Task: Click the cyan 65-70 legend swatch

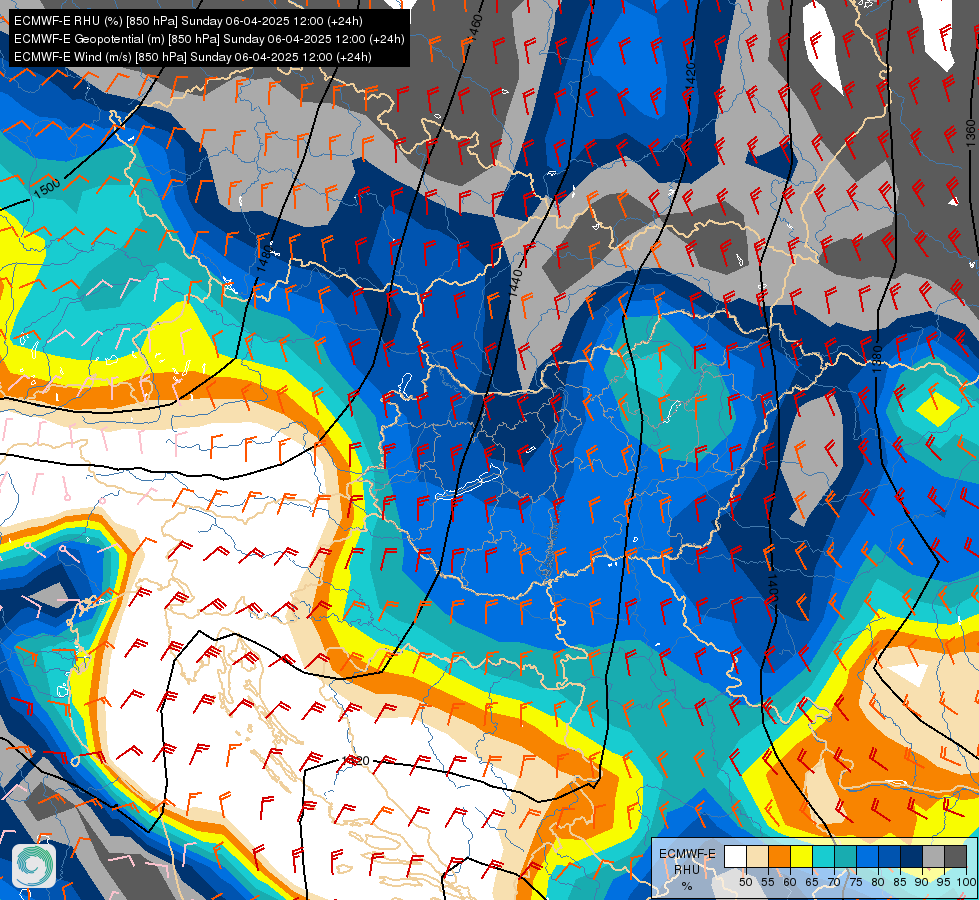Action: [x=824, y=856]
